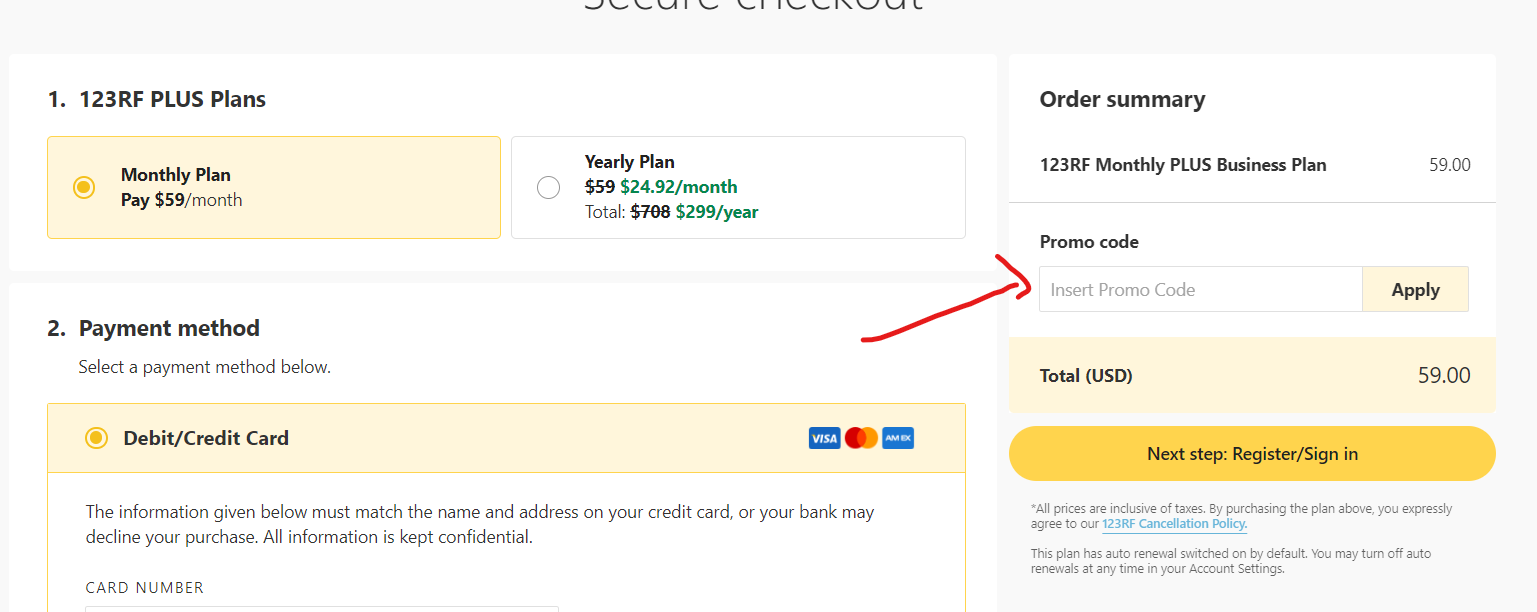1537x612 pixels.
Task: Click the Payment method section heading
Action: [x=154, y=328]
